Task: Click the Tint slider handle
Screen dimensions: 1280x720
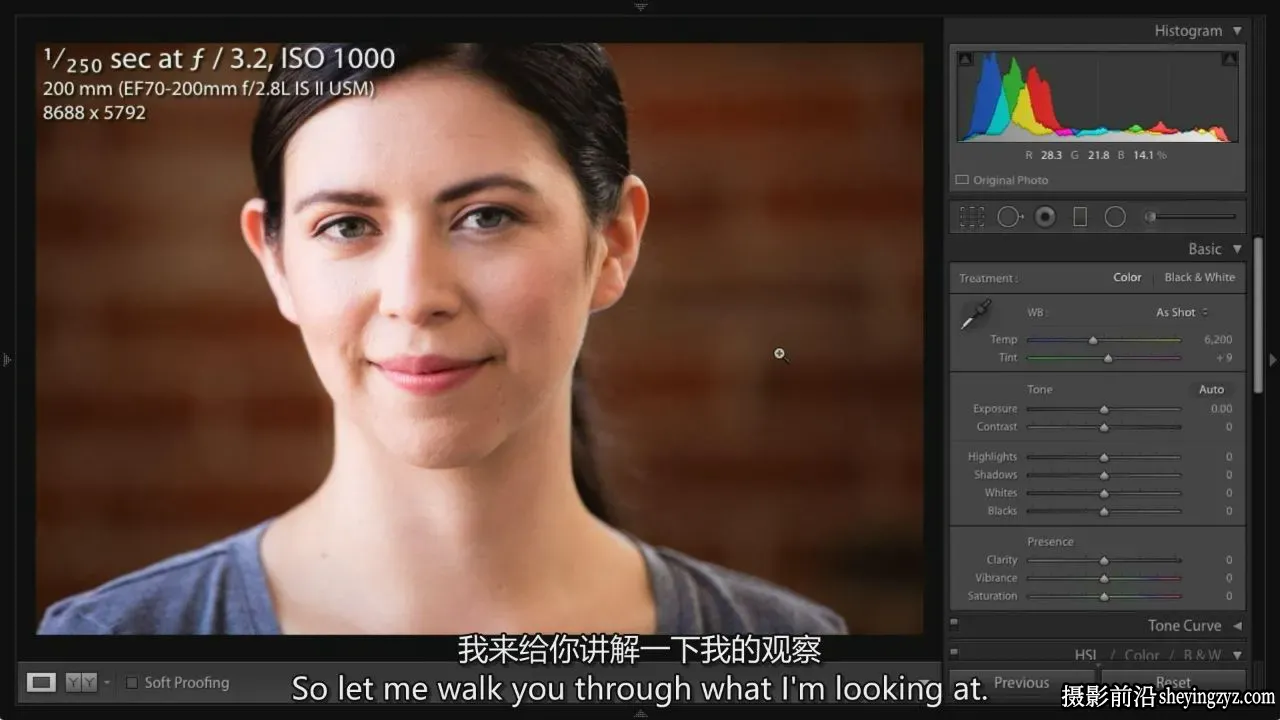Action: [1107, 358]
